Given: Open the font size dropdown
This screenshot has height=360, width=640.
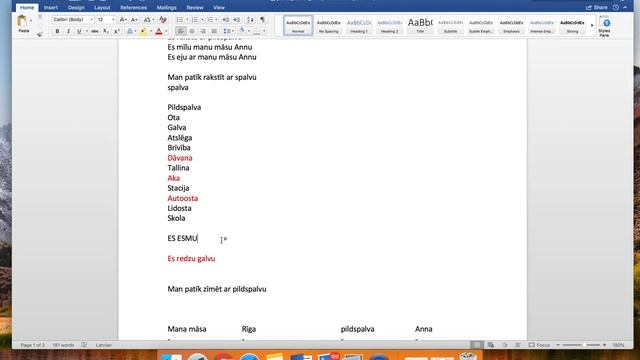Looking at the screenshot, I should [x=113, y=20].
